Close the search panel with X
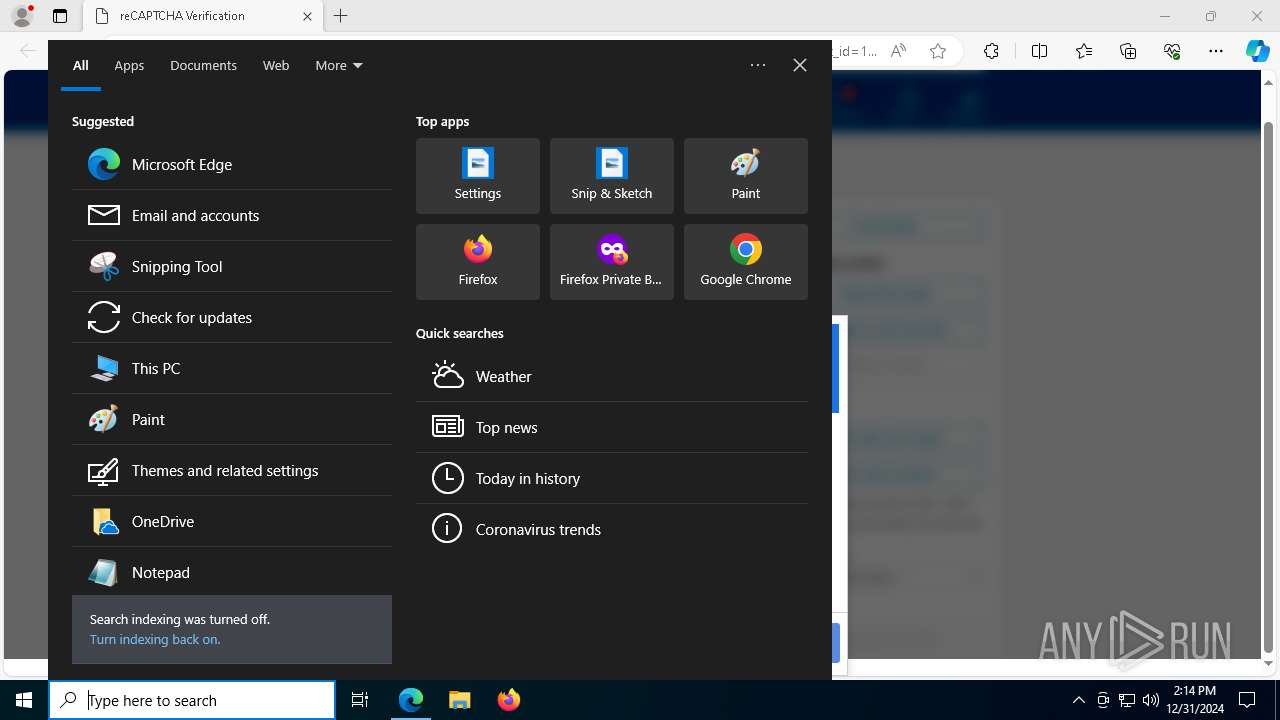This screenshot has height=720, width=1280. click(800, 65)
